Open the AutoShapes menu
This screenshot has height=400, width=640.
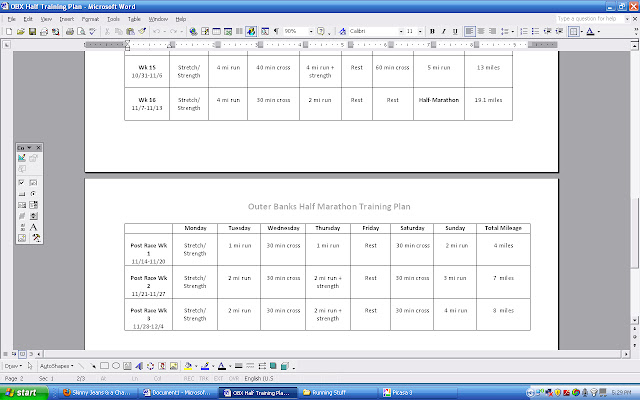pos(57,366)
